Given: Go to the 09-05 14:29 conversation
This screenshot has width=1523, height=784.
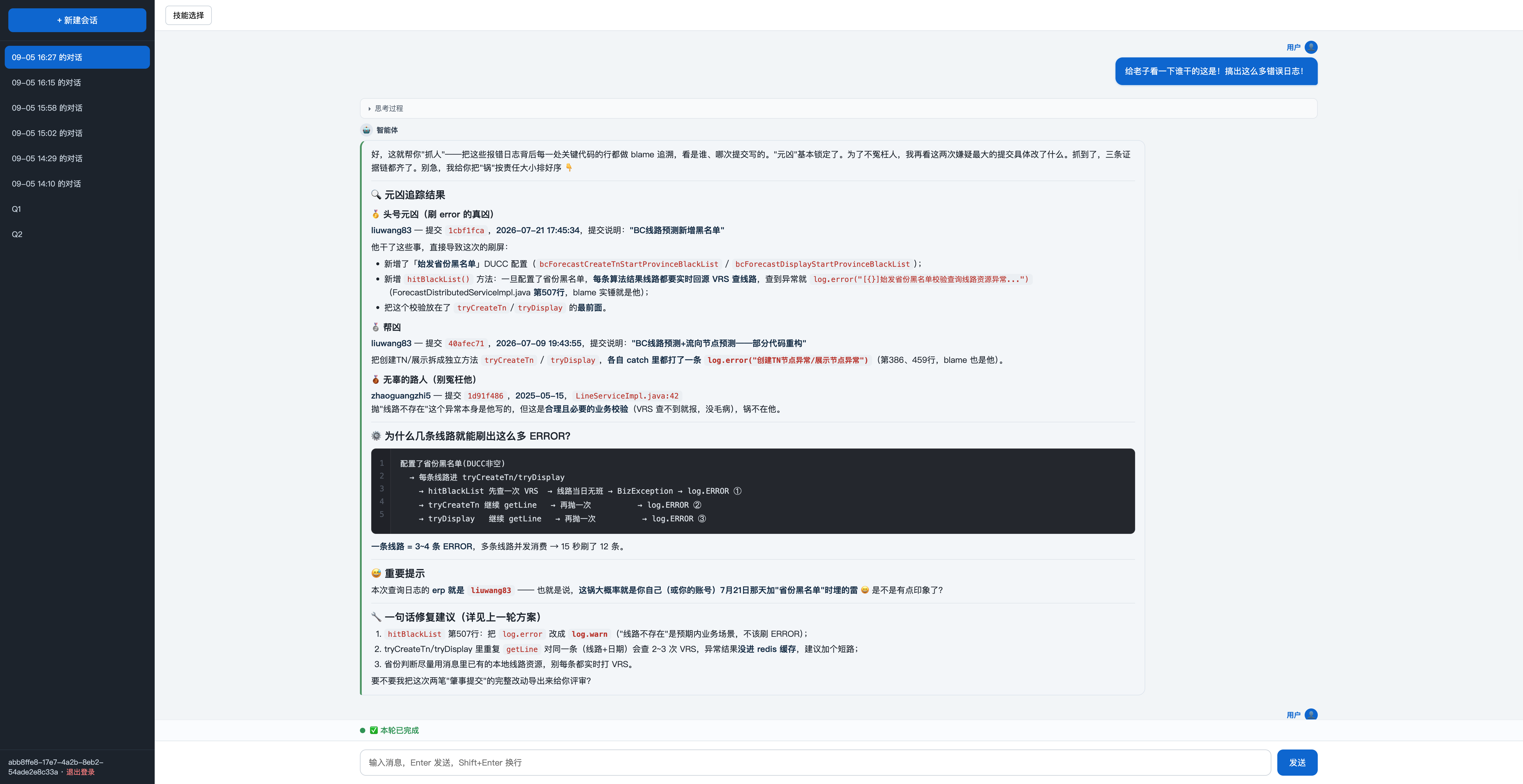Looking at the screenshot, I should (x=77, y=159).
